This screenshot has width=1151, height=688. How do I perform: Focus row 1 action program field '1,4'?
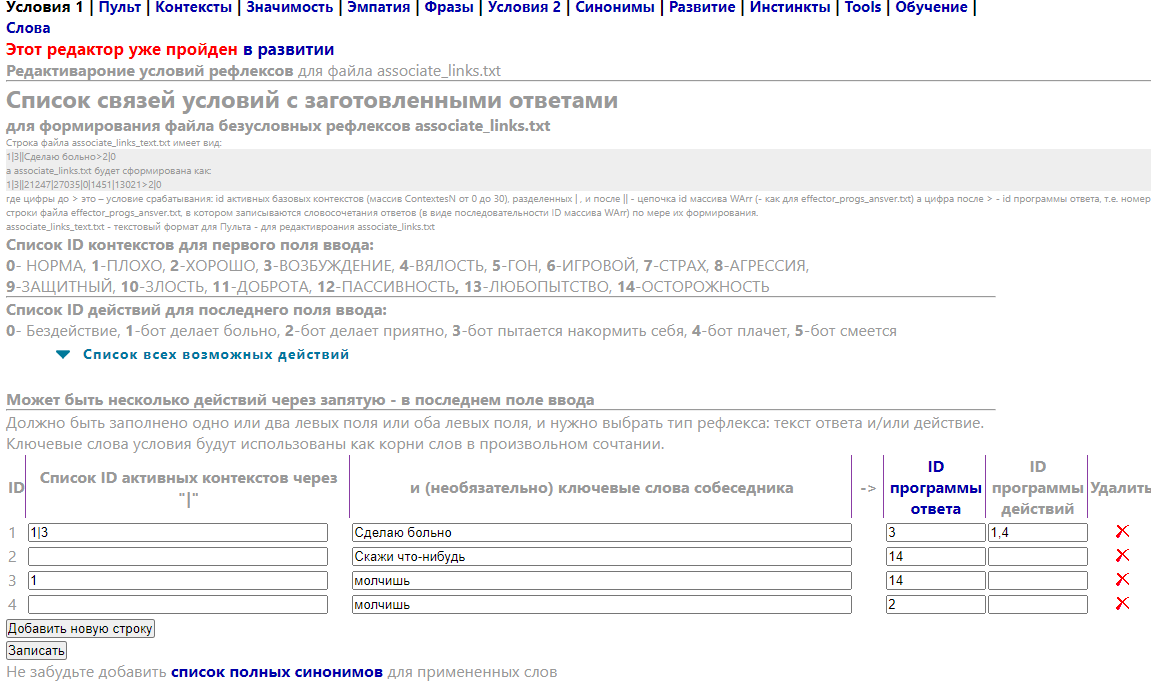1037,533
